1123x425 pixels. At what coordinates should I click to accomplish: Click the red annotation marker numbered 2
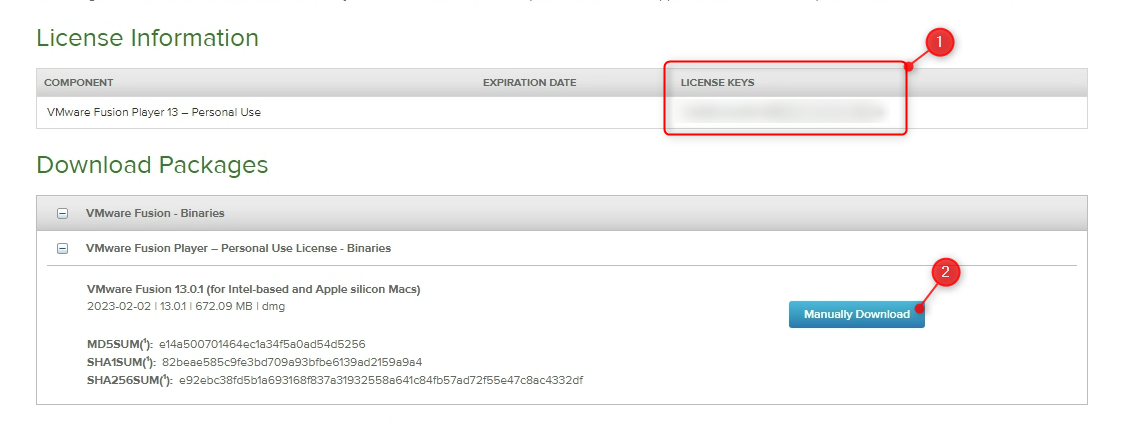coord(946,271)
